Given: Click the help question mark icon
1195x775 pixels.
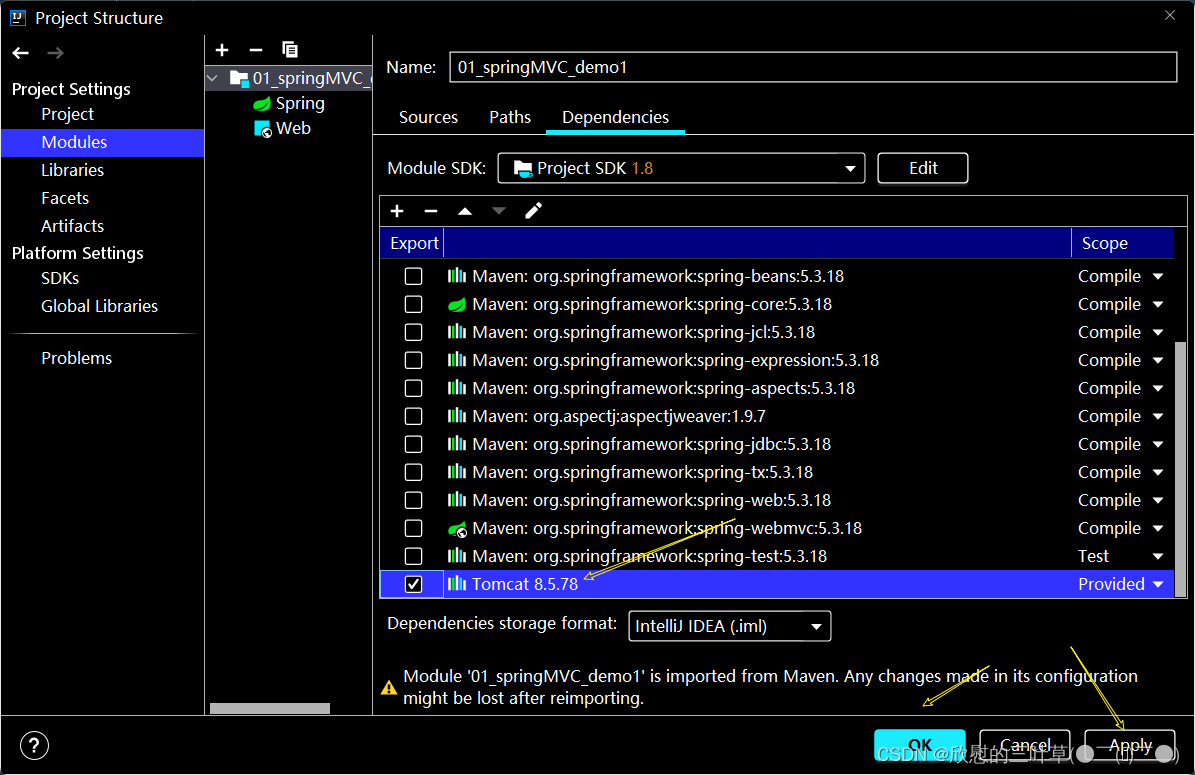Looking at the screenshot, I should click(34, 745).
